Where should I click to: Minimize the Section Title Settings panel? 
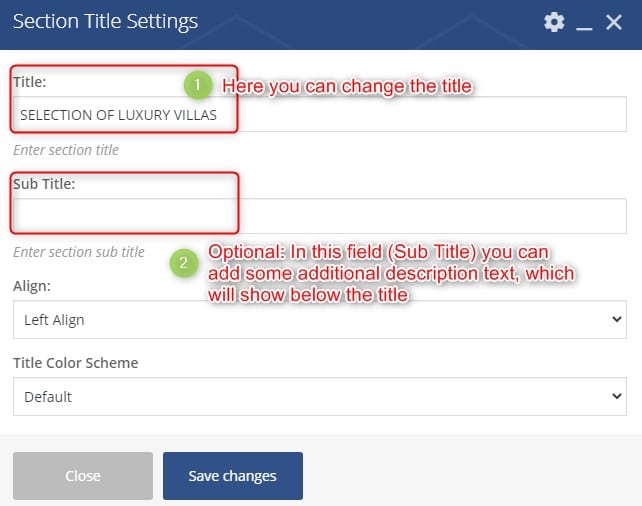click(586, 23)
